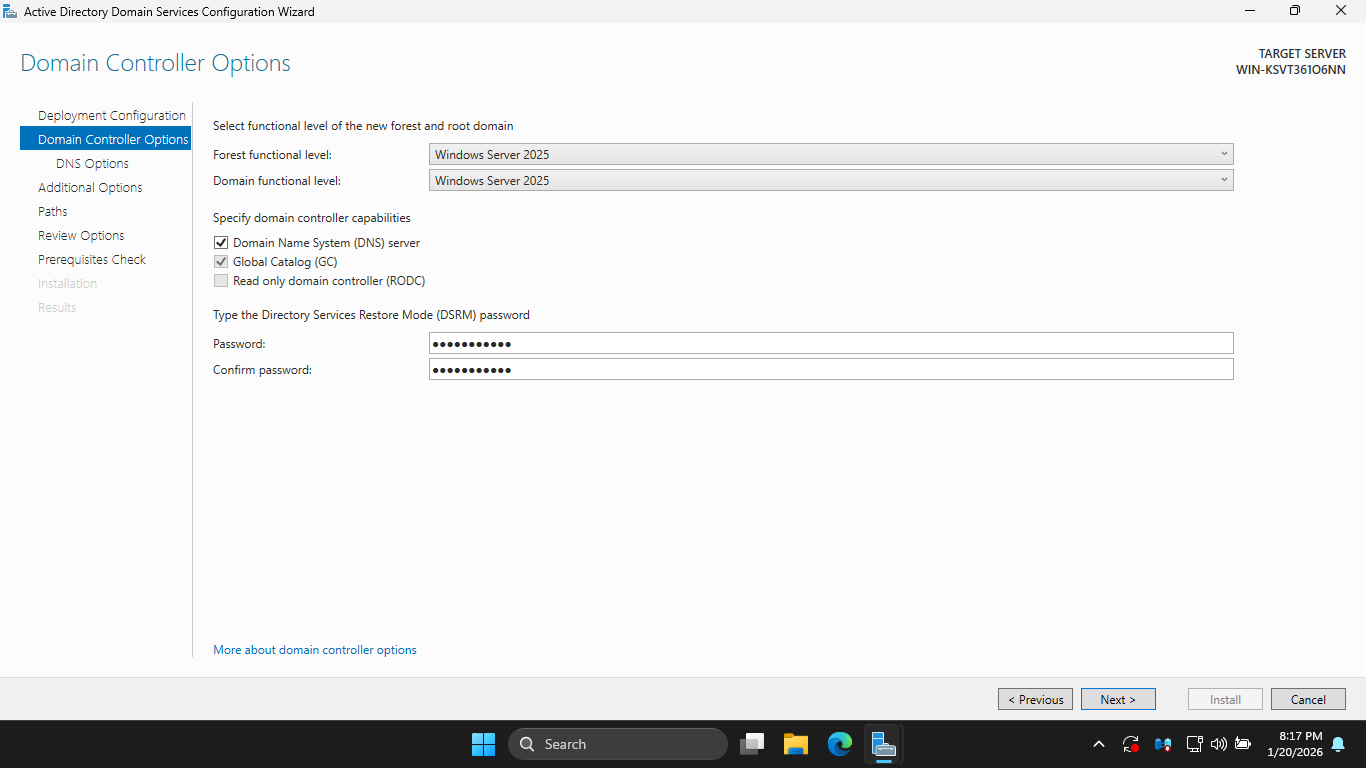Screen dimensions: 1366x768
Task: Open More about domain controller options link
Action: coord(315,650)
